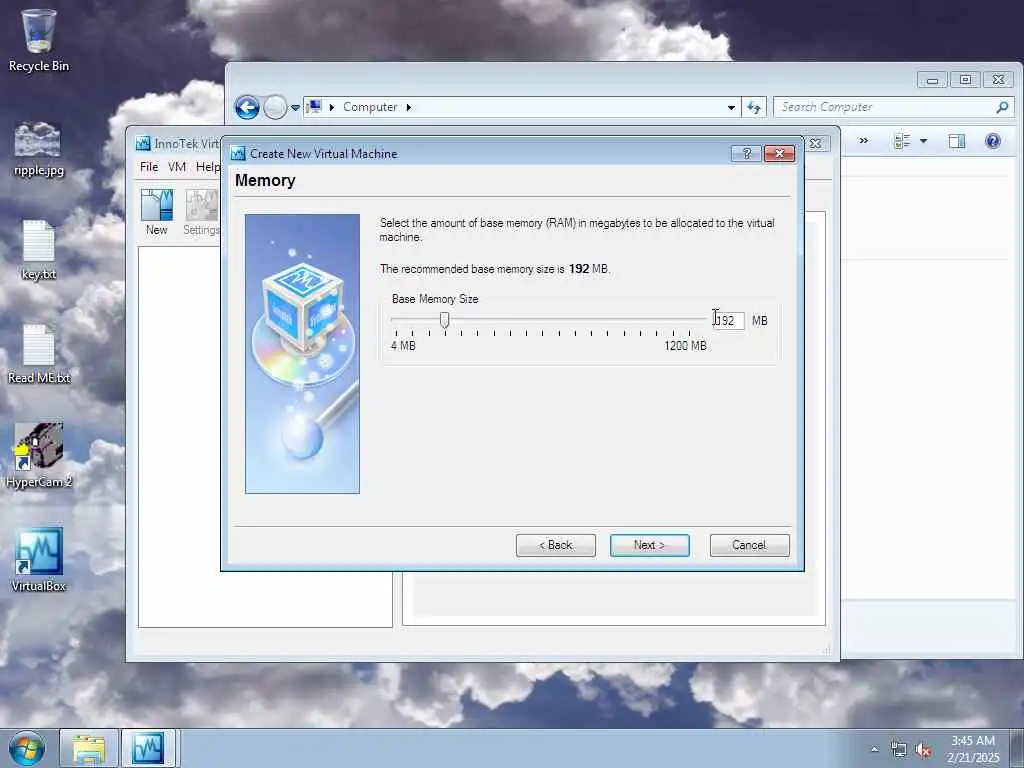Click the memory size input field
This screenshot has height=768, width=1024.
click(728, 321)
